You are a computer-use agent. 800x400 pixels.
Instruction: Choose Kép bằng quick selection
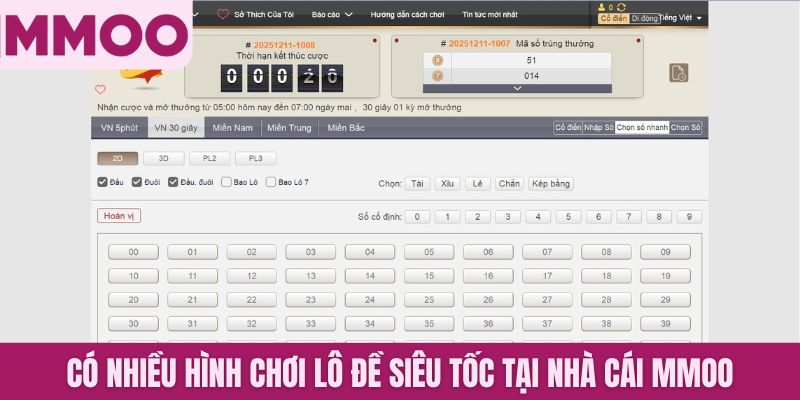(551, 184)
